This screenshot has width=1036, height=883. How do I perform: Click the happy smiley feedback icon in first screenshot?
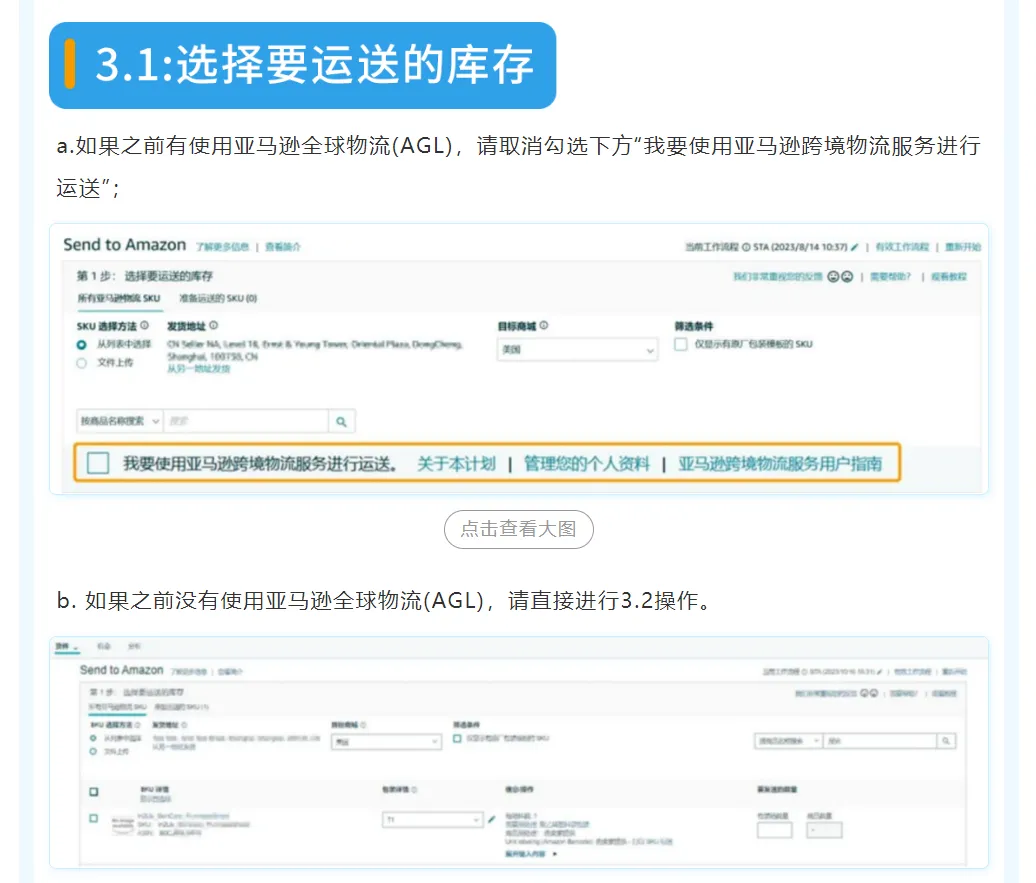click(x=833, y=277)
